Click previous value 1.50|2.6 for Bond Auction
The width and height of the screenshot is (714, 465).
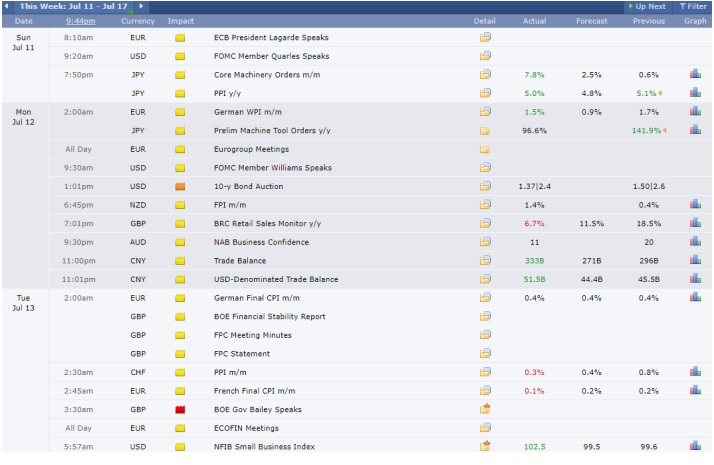point(648,186)
